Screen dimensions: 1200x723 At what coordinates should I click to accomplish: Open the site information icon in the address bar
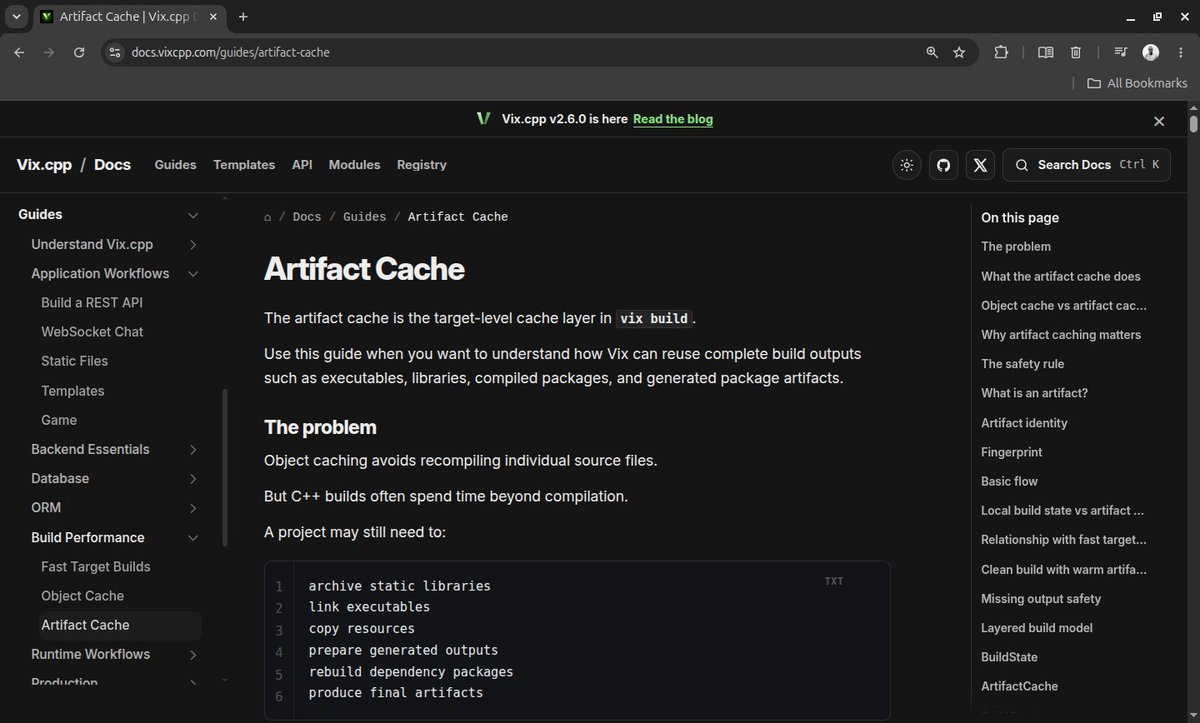[115, 52]
